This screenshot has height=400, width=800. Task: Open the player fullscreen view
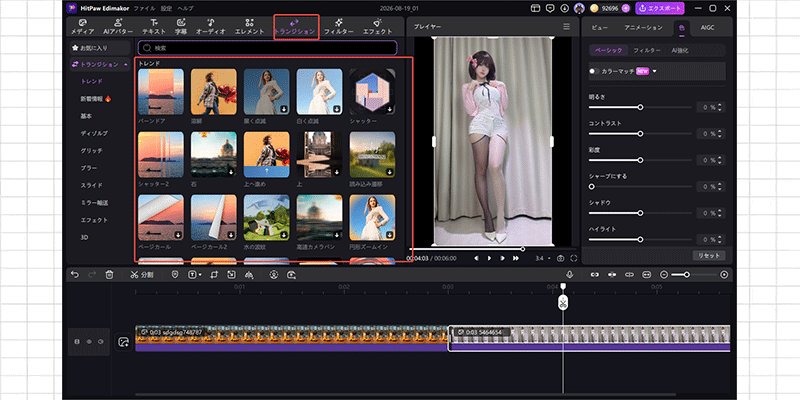pyautogui.click(x=574, y=258)
